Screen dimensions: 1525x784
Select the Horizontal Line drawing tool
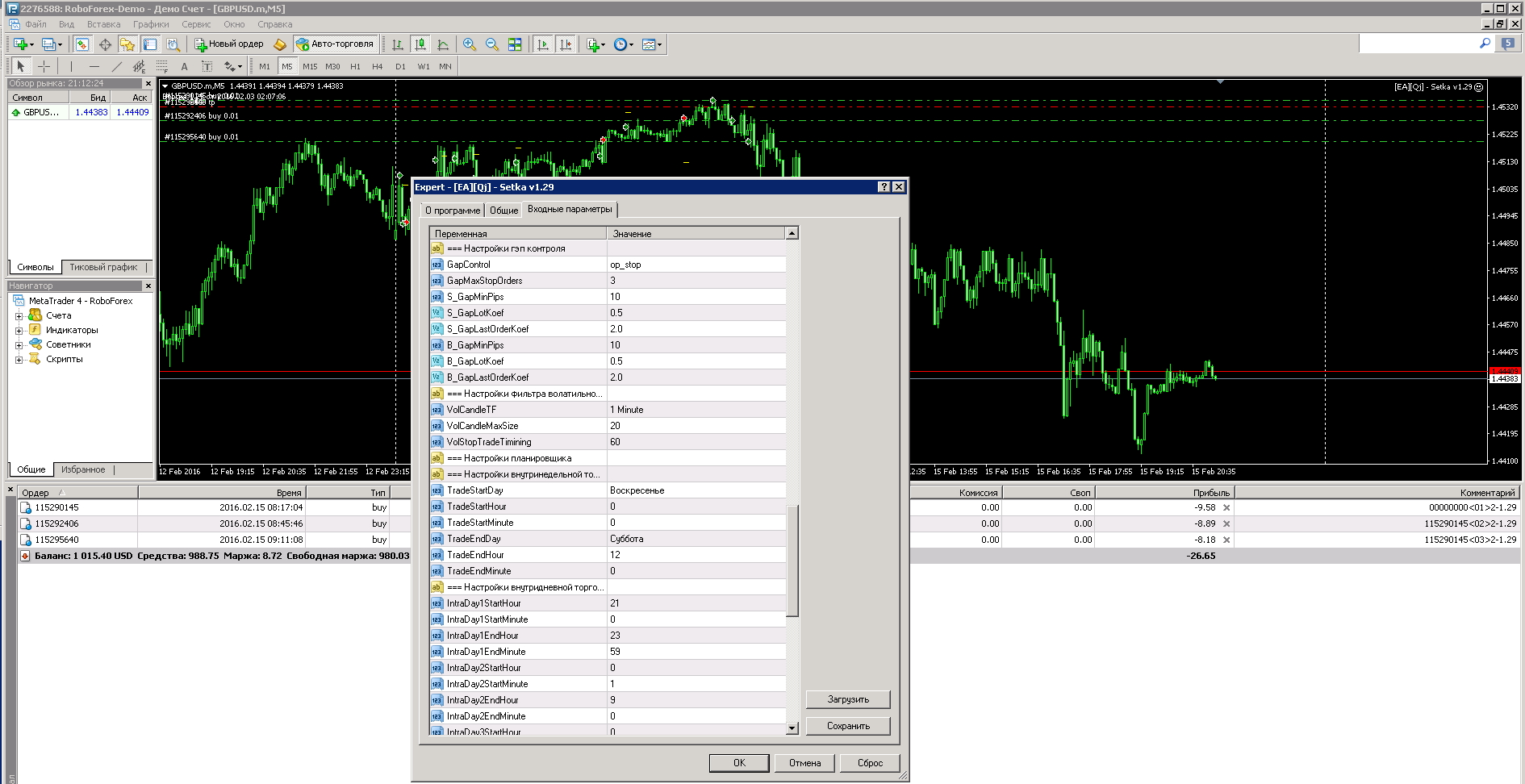click(x=94, y=66)
